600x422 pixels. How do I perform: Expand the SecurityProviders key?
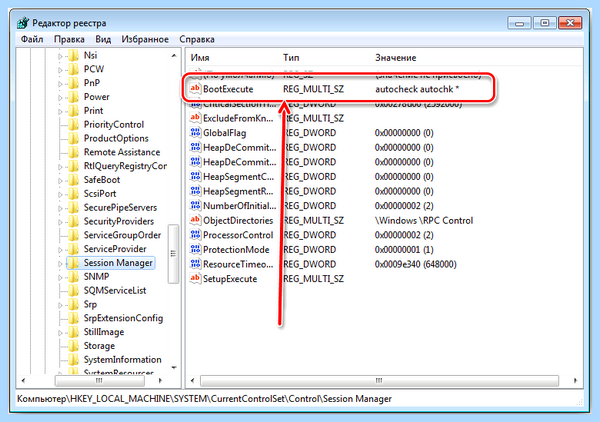pos(60,222)
